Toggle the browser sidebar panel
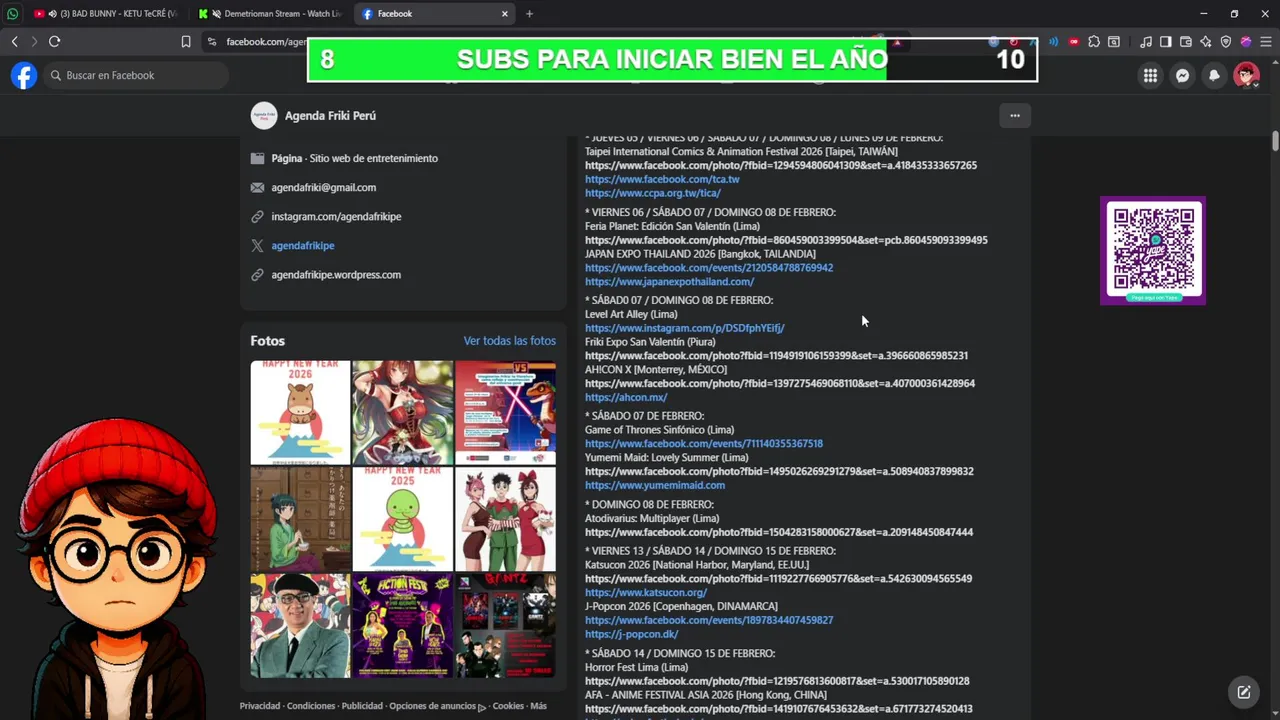This screenshot has height=720, width=1280. coord(1166,42)
